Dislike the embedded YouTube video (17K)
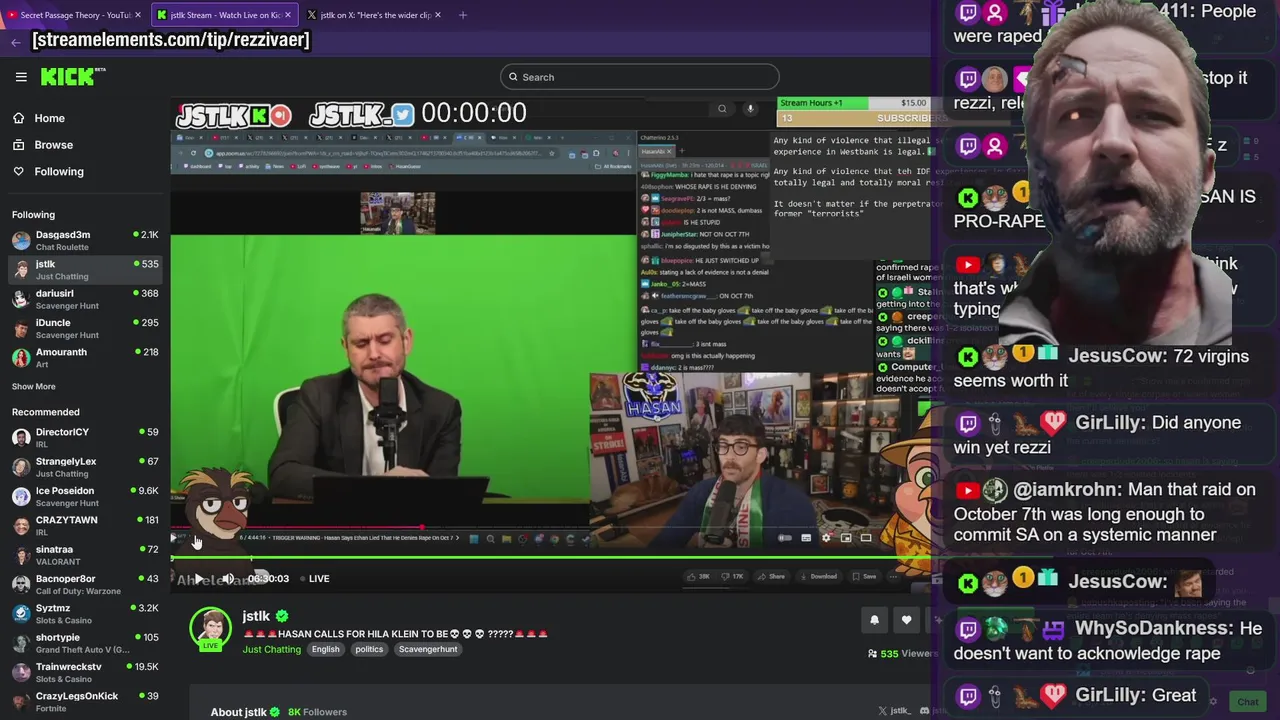The width and height of the screenshot is (1280, 720). pyautogui.click(x=733, y=576)
